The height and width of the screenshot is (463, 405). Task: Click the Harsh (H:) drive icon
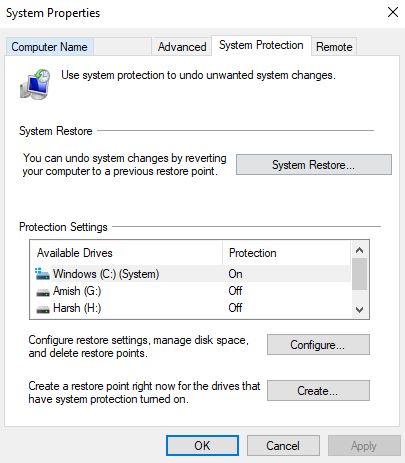[x=43, y=309]
